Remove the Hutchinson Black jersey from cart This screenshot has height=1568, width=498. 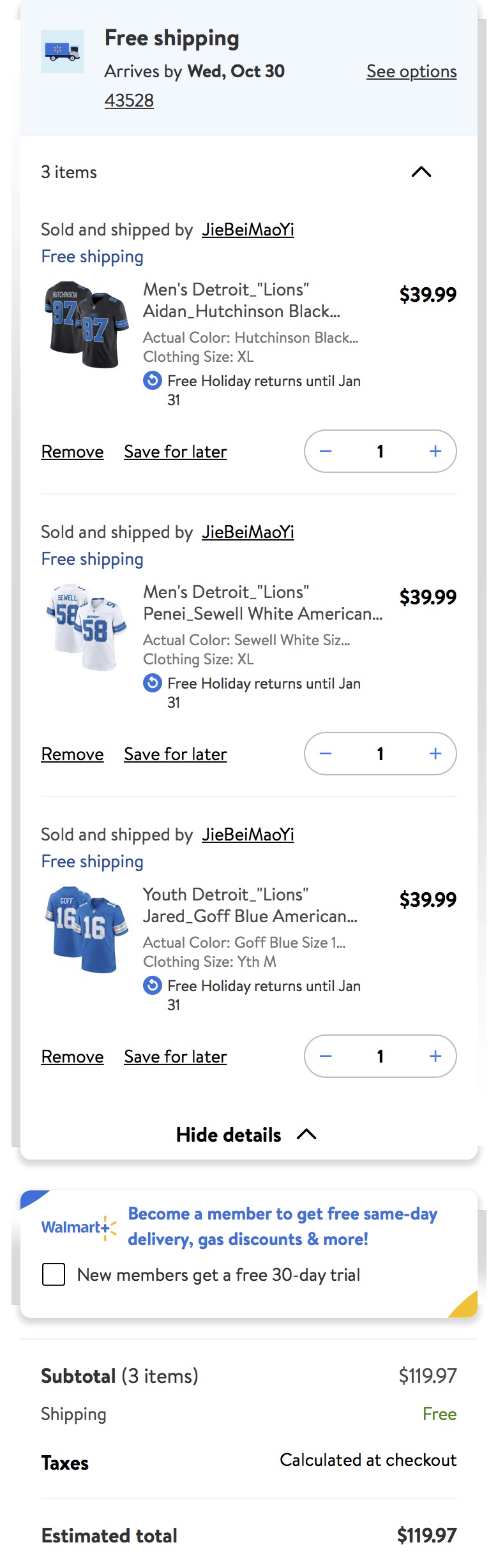pyautogui.click(x=72, y=452)
